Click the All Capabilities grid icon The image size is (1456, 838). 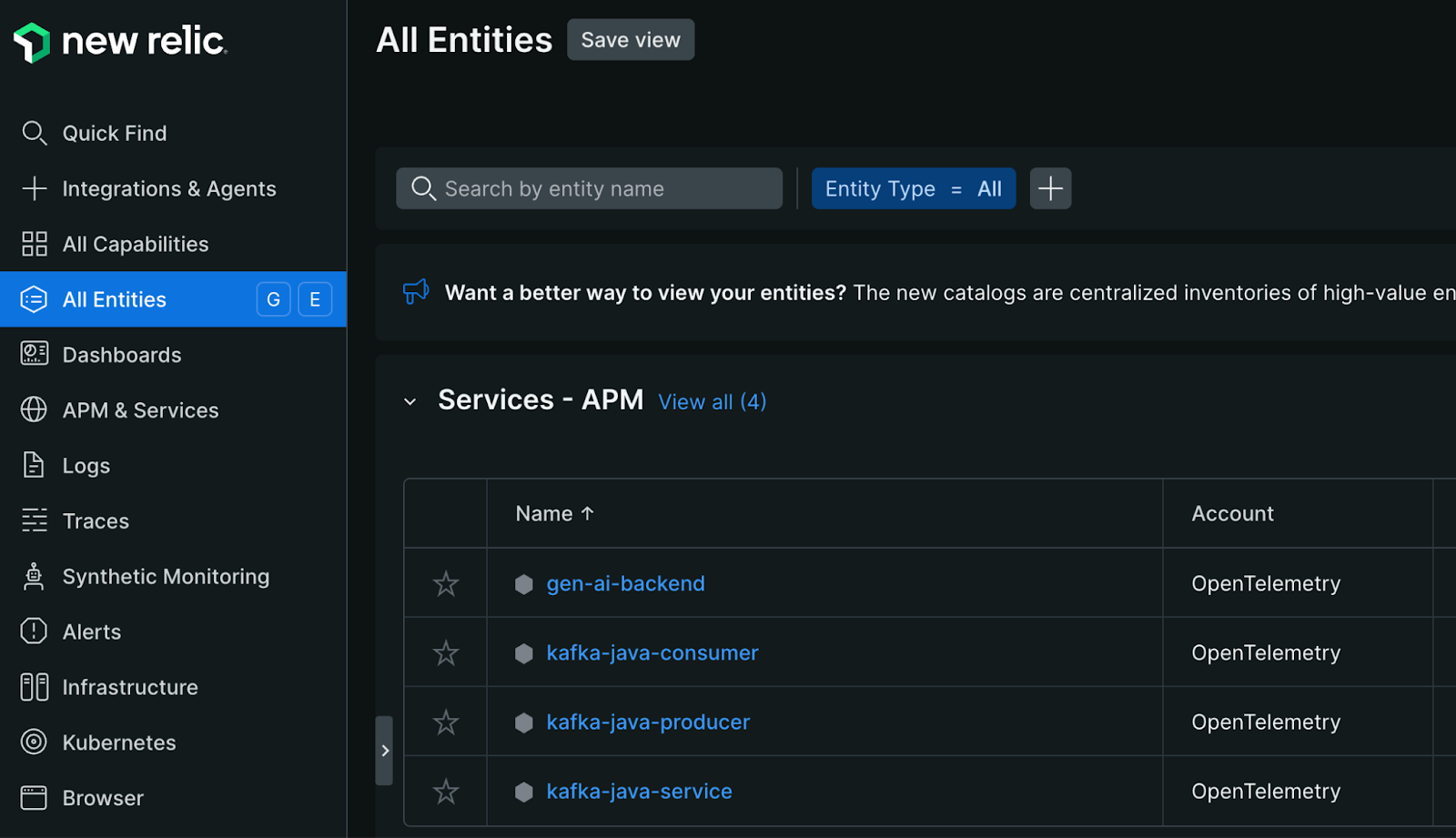coord(34,244)
